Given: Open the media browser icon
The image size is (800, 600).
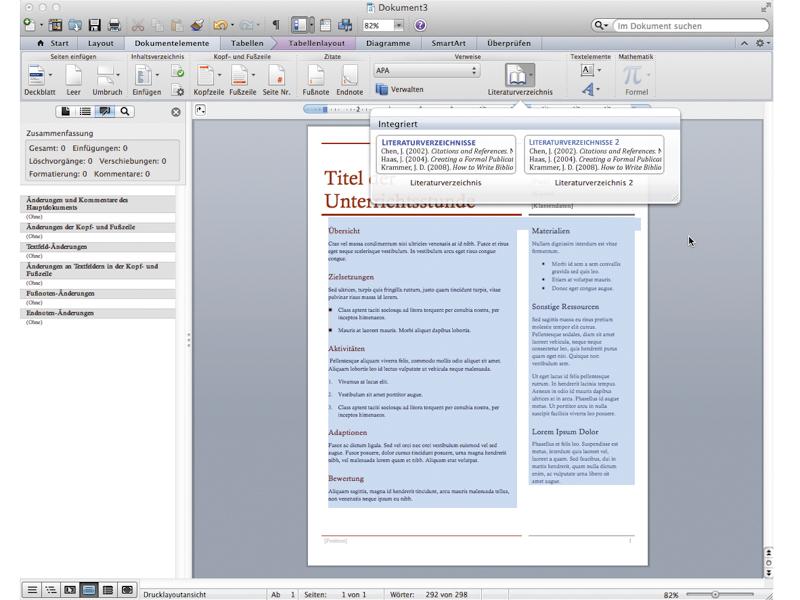Looking at the screenshot, I should click(x=345, y=25).
